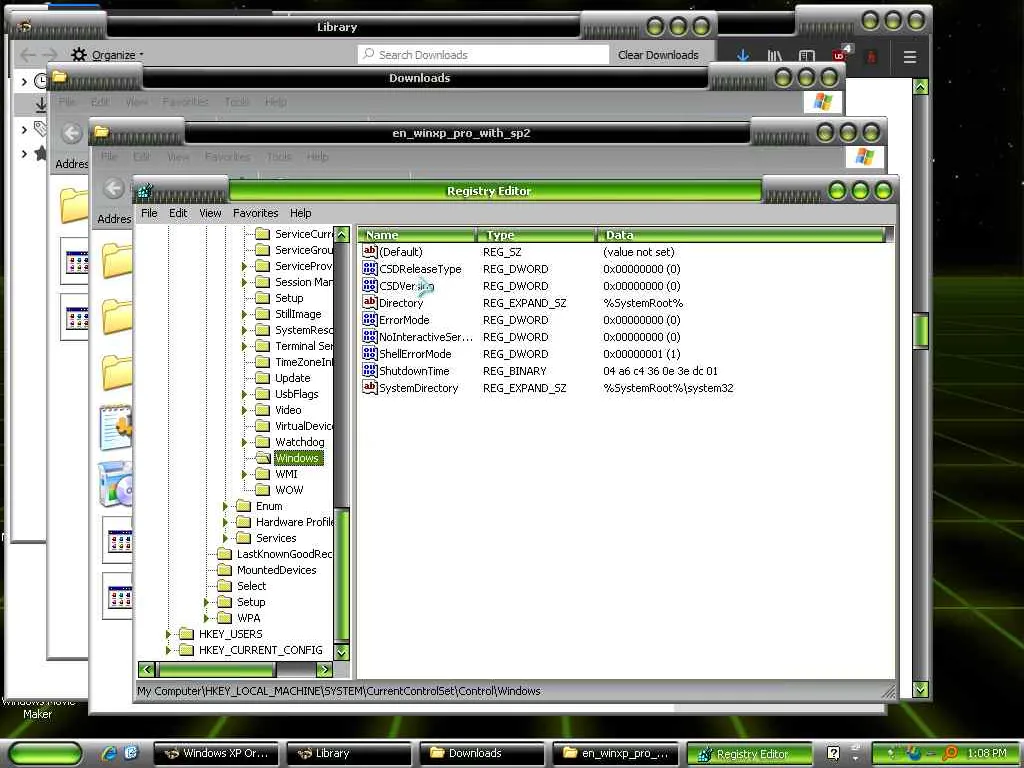Switch to Windows XP Or... taskbar button
Screen dimensions: 1024x768
216,753
